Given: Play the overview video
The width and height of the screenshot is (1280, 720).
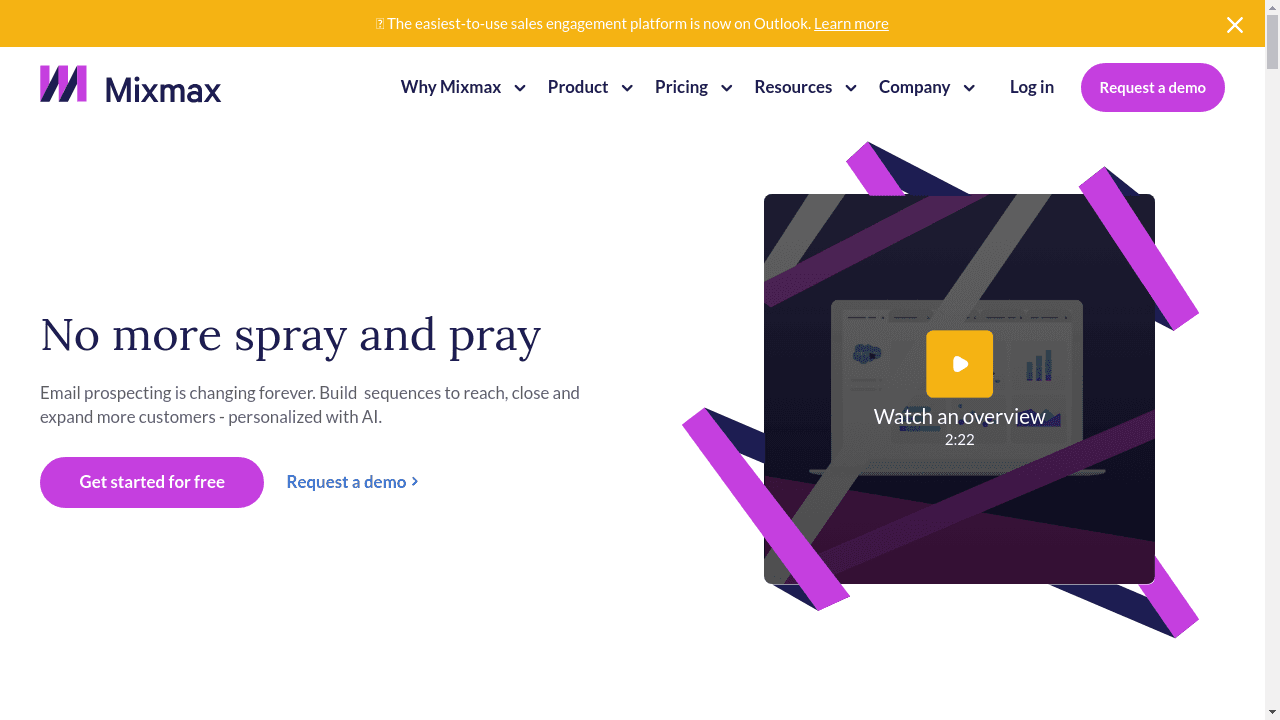Looking at the screenshot, I should [960, 364].
